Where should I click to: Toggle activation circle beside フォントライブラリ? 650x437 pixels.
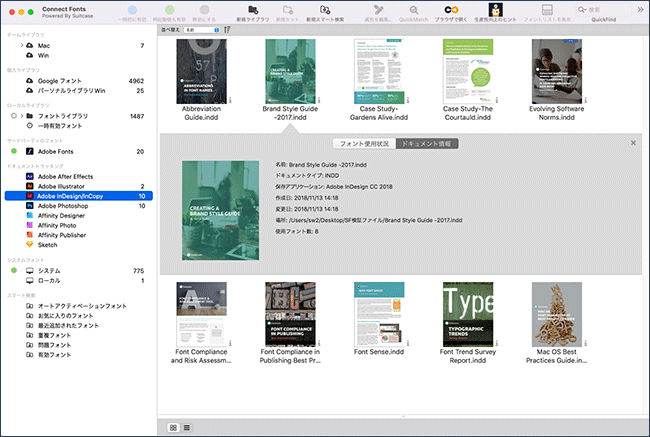(x=14, y=116)
